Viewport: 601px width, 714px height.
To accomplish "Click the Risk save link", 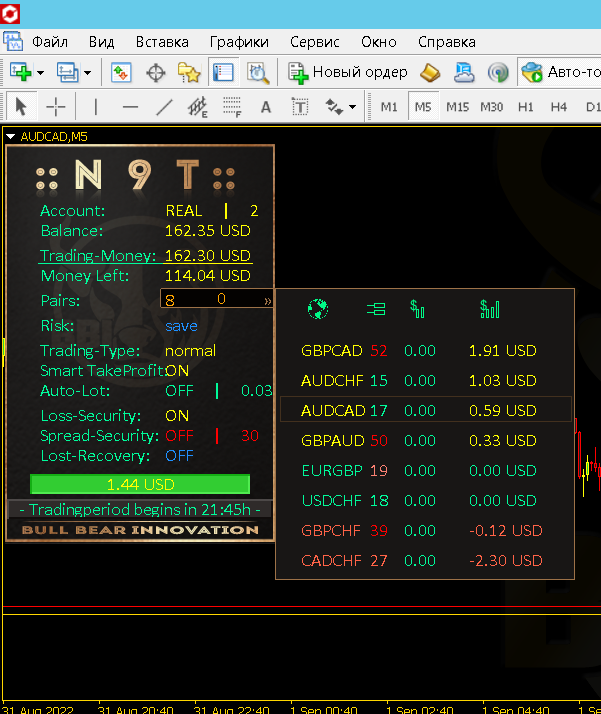I will [181, 326].
